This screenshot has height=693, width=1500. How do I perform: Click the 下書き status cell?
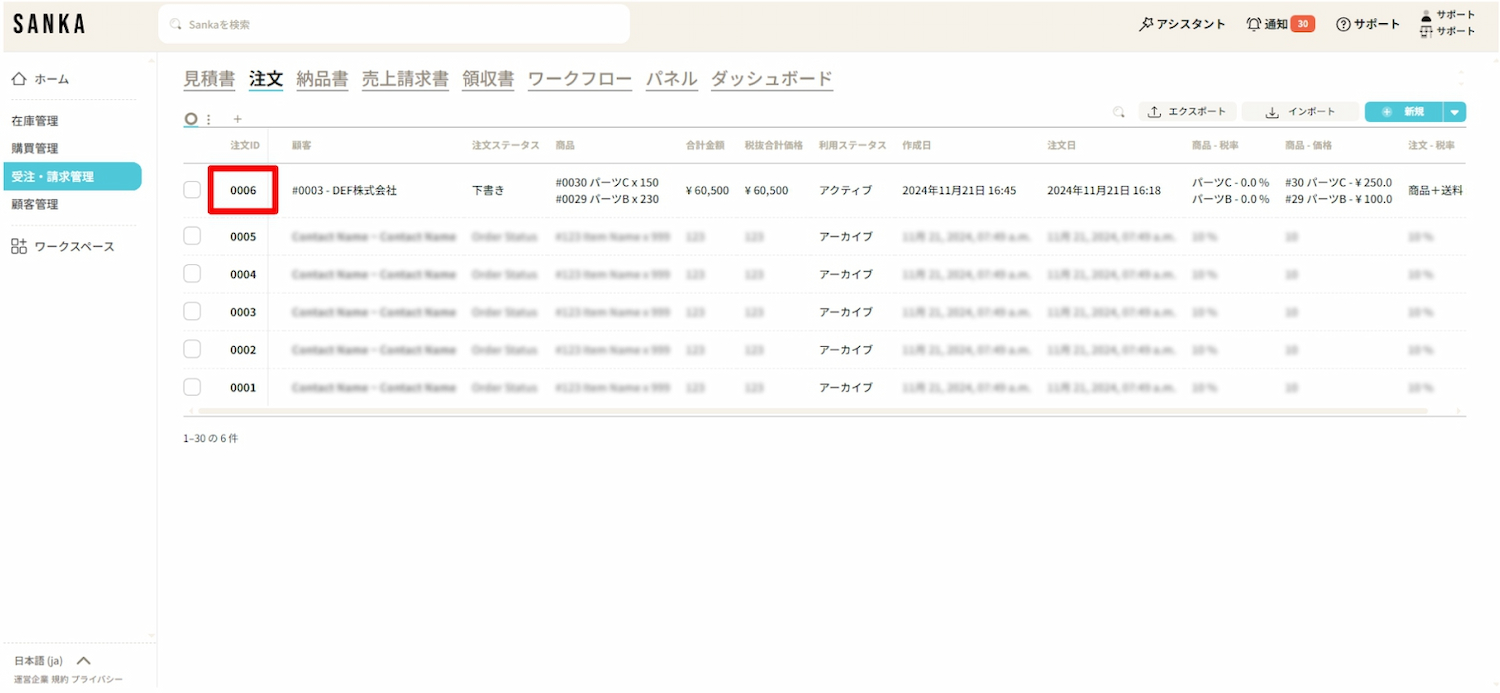coord(488,190)
